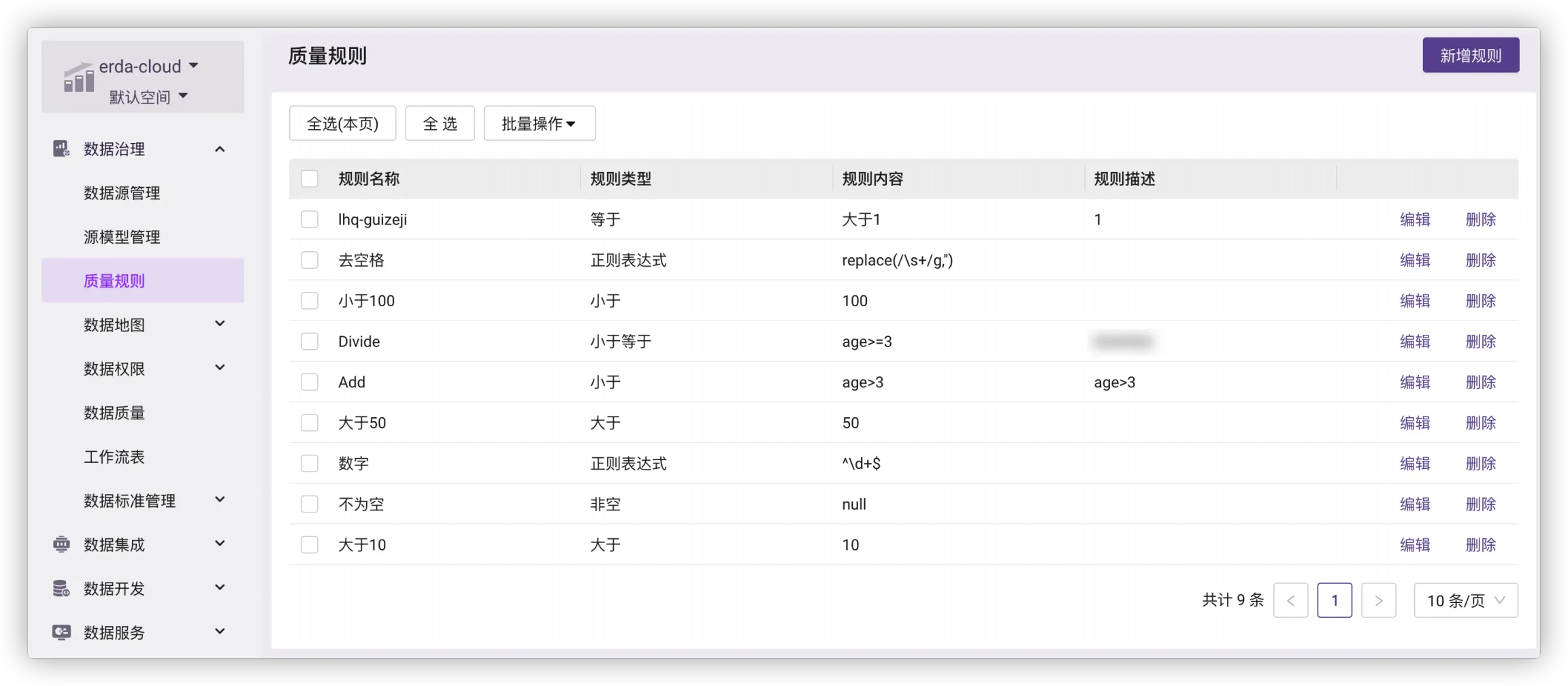Open the 批量操作 dropdown

(539, 123)
